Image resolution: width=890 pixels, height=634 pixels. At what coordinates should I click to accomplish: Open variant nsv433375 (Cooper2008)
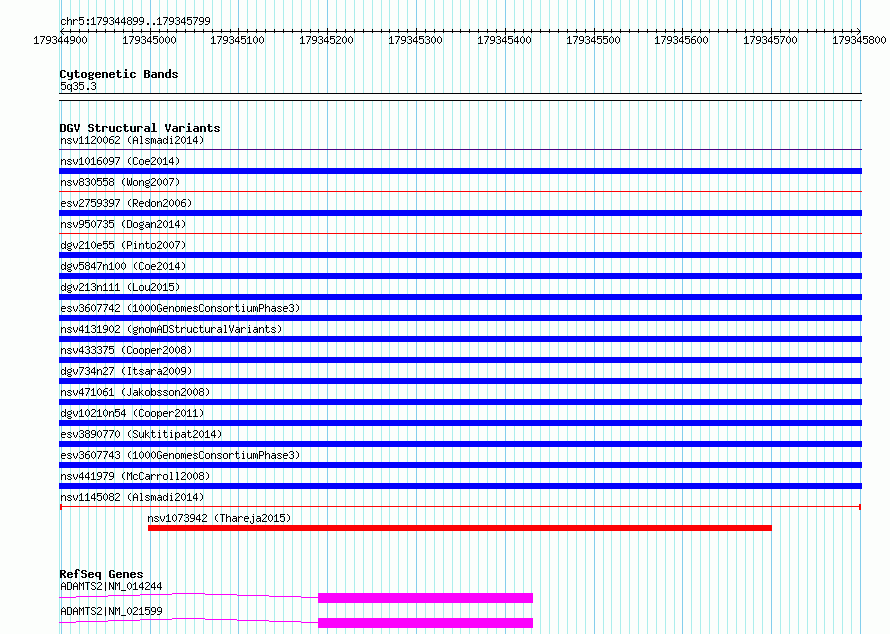click(126, 350)
